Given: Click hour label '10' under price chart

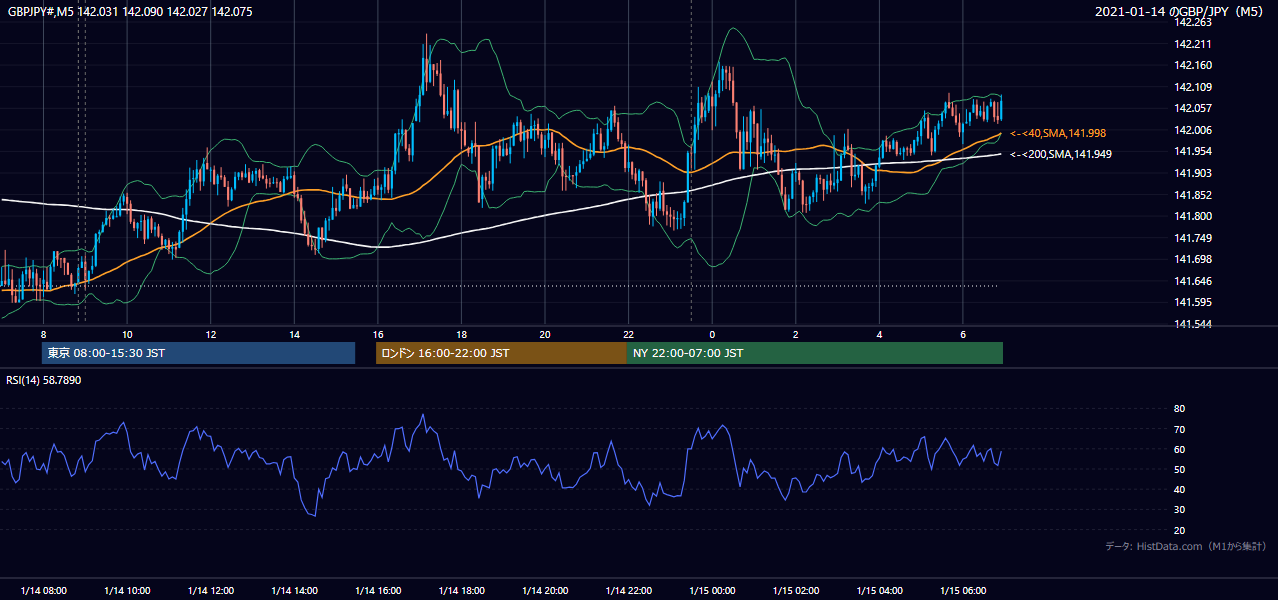Looking at the screenshot, I should point(127,334).
